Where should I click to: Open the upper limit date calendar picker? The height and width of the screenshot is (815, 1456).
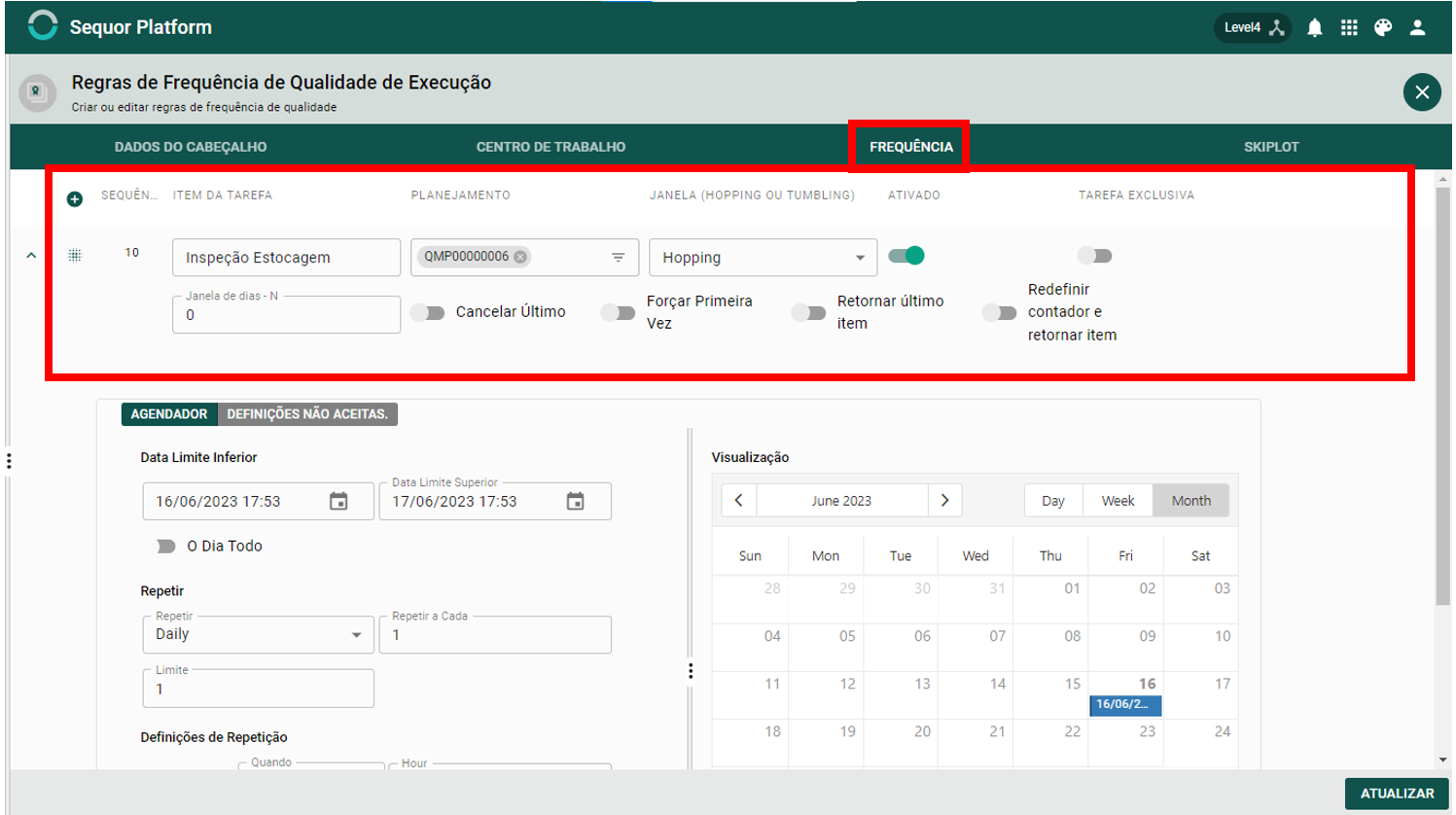tap(576, 502)
